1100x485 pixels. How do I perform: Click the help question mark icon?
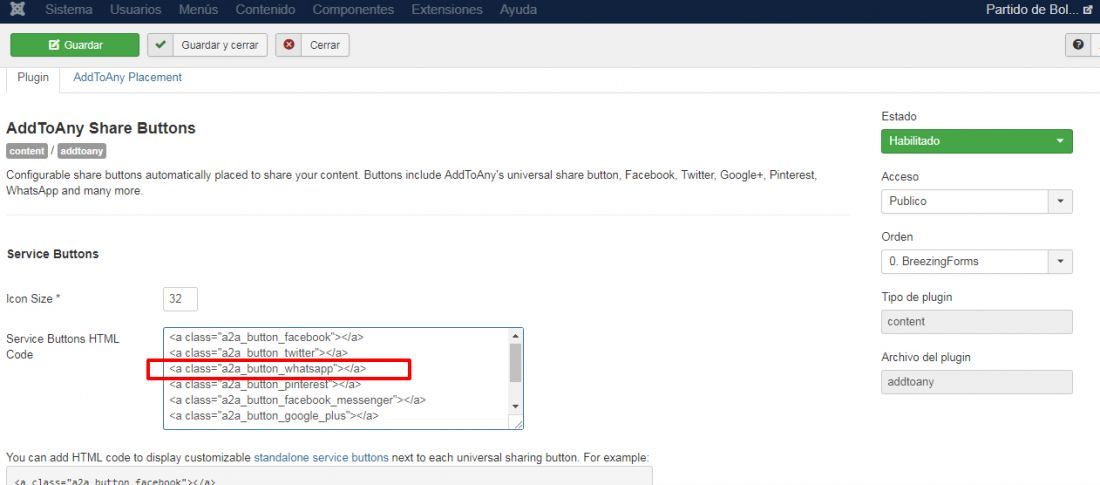(1078, 45)
